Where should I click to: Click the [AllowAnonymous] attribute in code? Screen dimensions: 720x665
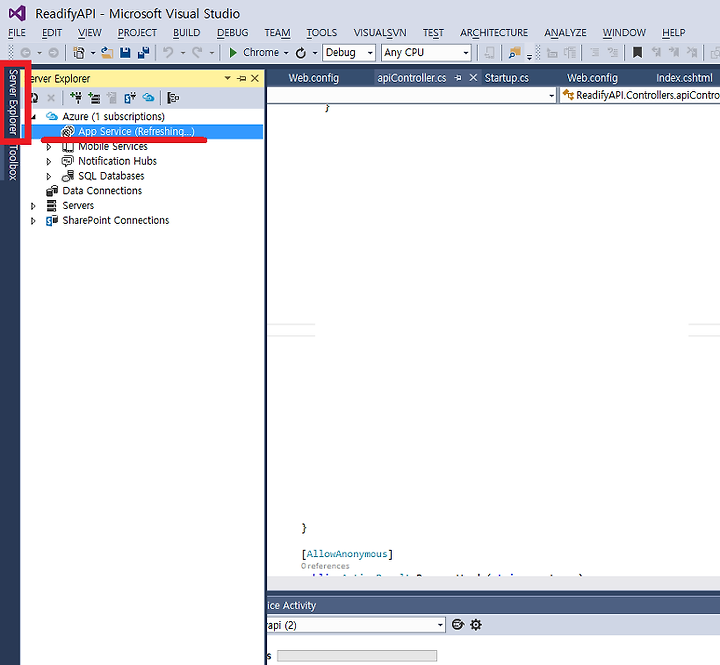pyautogui.click(x=347, y=554)
